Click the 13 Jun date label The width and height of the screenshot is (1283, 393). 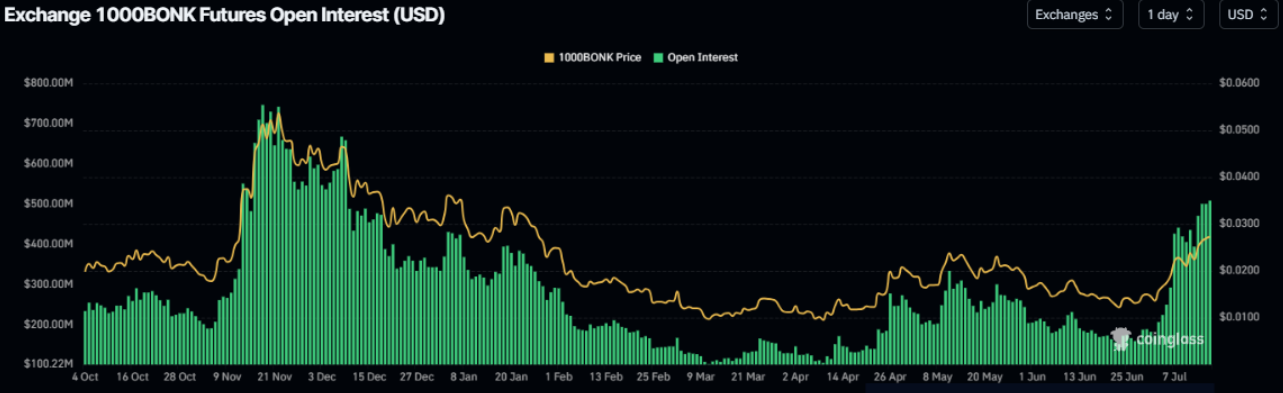(x=1080, y=378)
